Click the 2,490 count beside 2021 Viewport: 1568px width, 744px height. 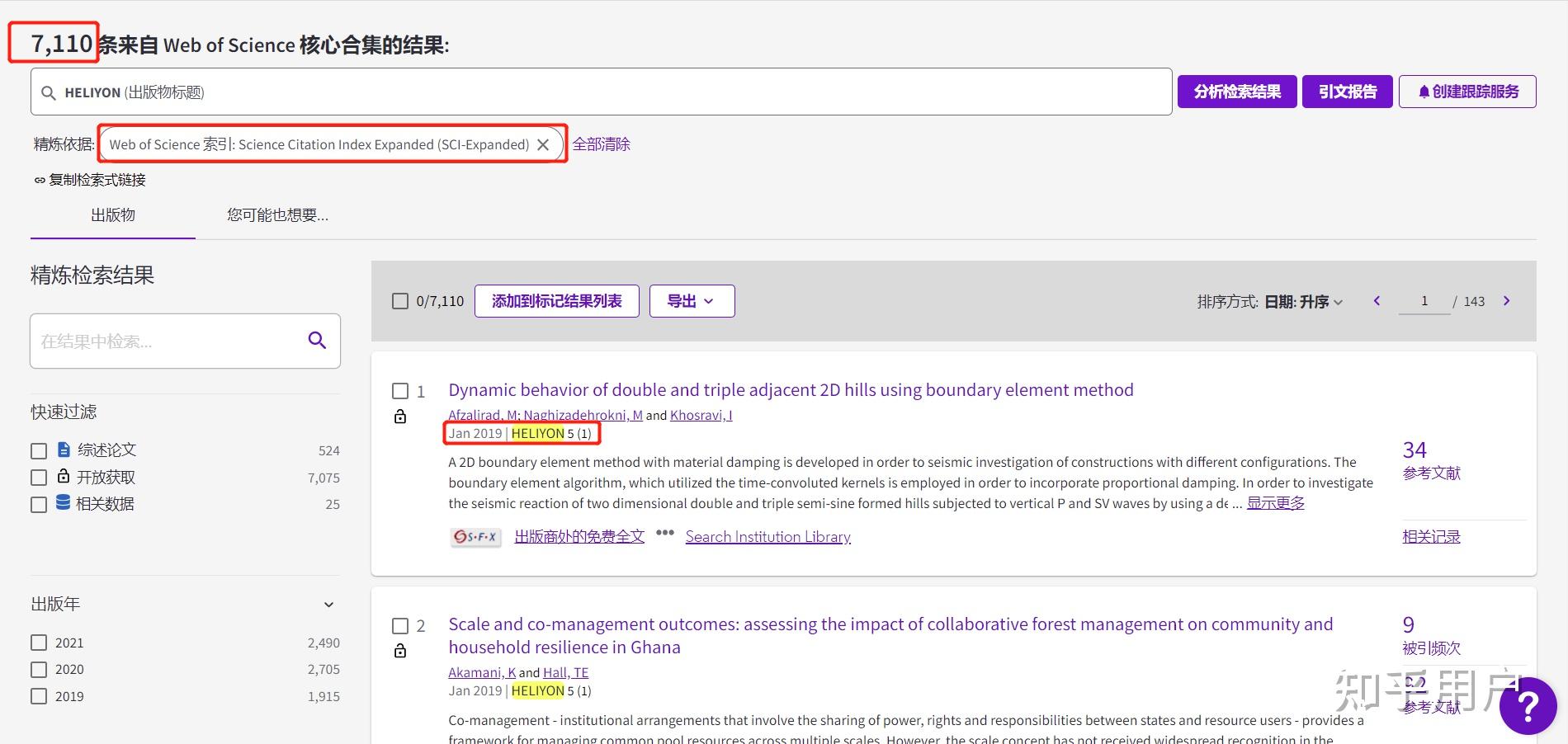pos(324,643)
